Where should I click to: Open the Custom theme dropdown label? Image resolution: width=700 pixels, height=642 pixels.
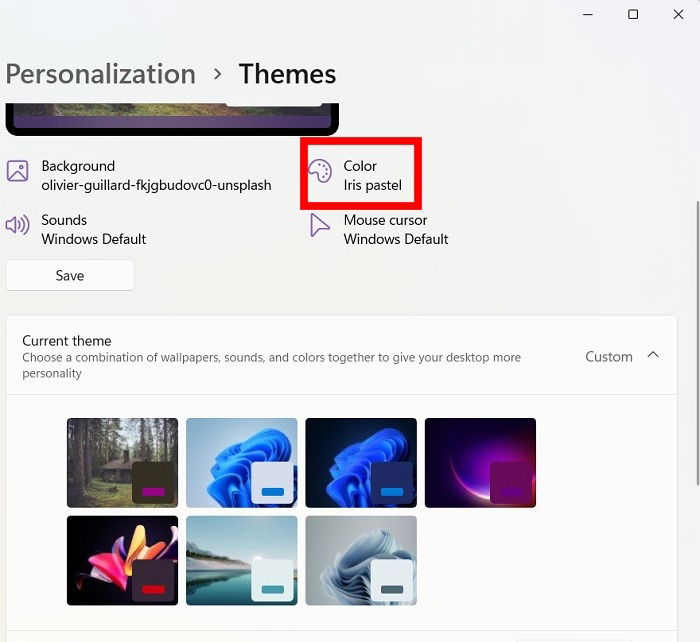(x=608, y=357)
